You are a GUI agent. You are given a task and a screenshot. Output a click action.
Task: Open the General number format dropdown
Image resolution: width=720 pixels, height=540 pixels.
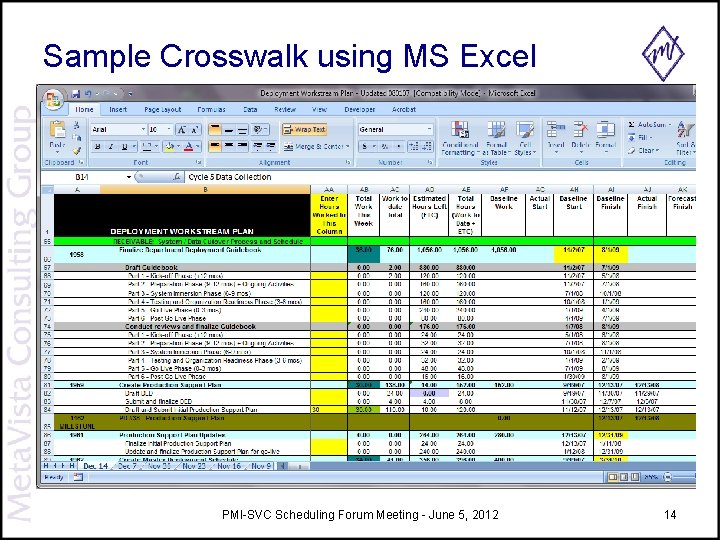pyautogui.click(x=429, y=129)
